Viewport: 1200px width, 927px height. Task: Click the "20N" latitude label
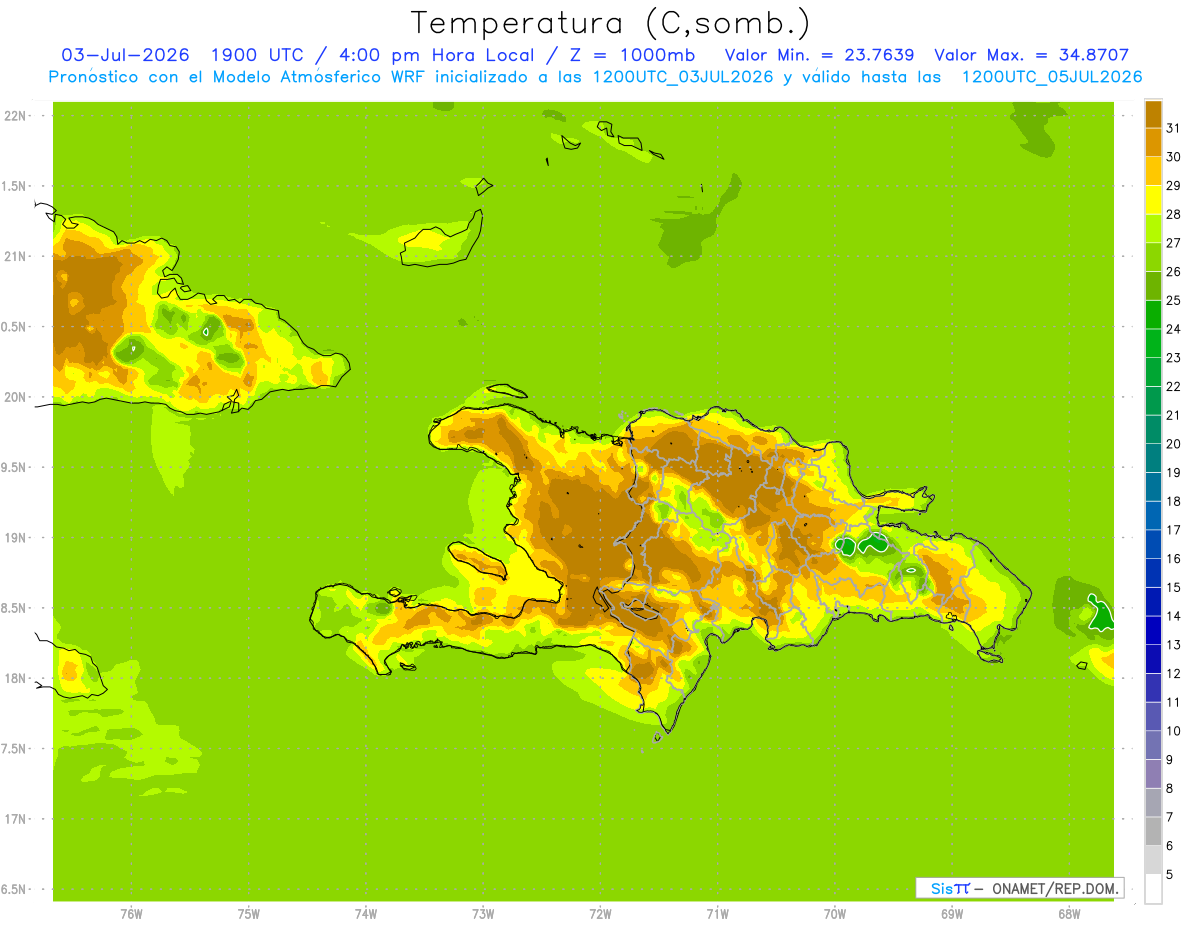(x=14, y=397)
